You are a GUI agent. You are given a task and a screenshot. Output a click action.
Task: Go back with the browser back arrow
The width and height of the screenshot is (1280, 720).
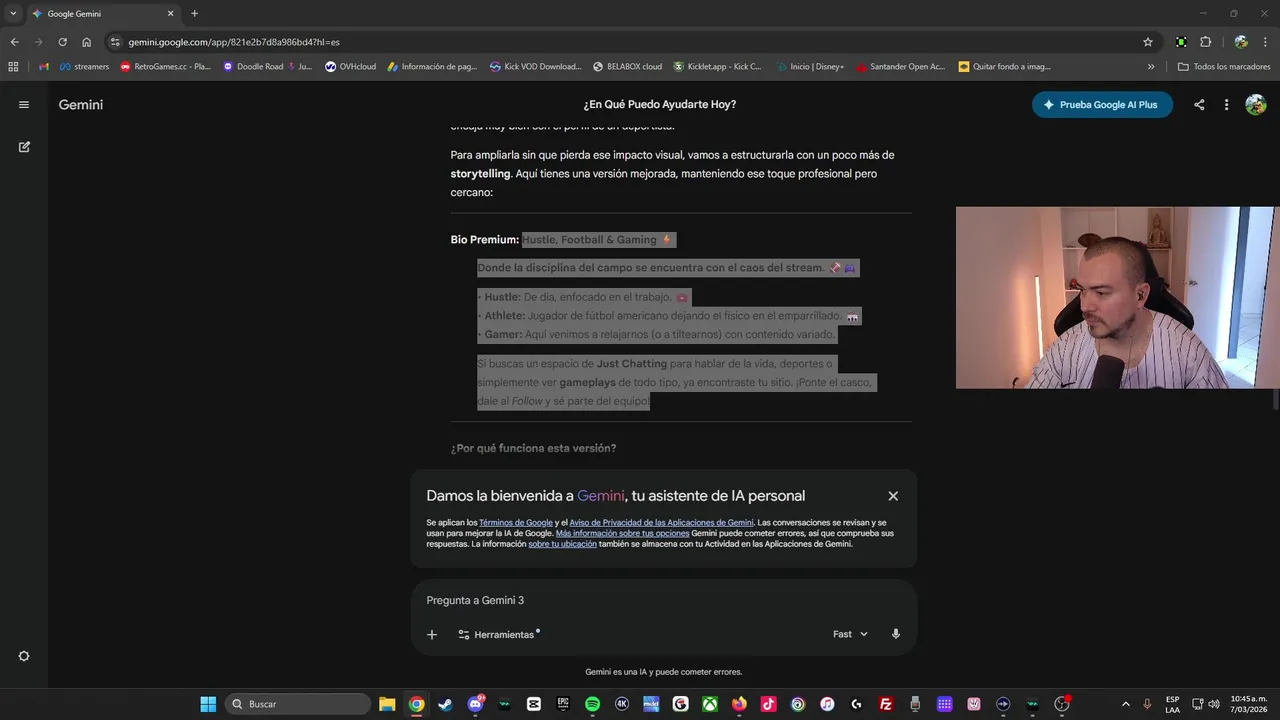(x=14, y=42)
